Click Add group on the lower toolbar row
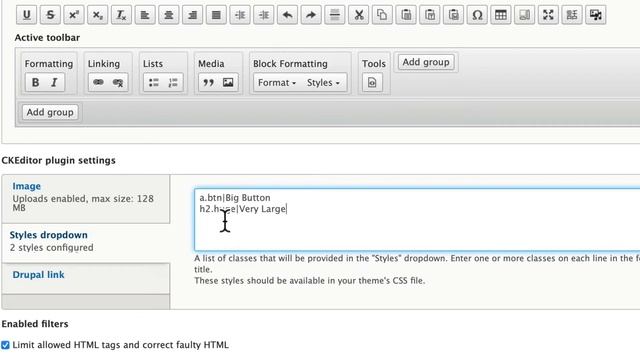The image size is (640, 360). pyautogui.click(x=50, y=112)
